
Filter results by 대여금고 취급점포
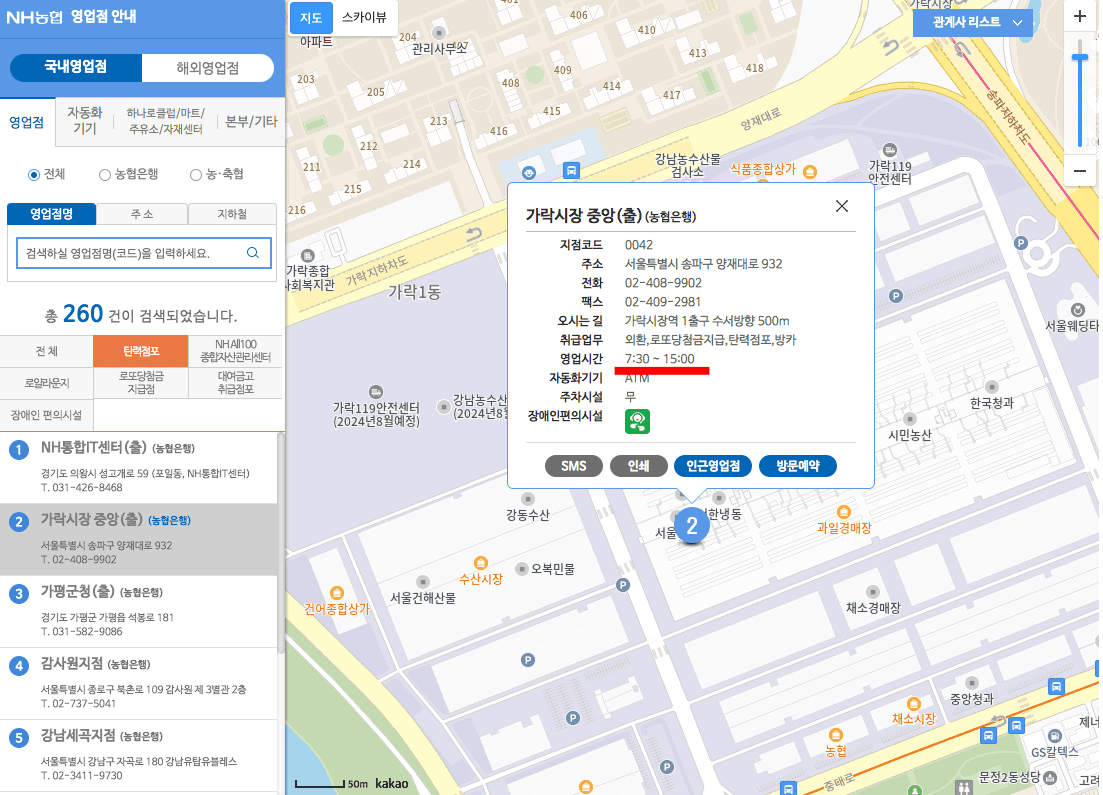pyautogui.click(x=236, y=383)
